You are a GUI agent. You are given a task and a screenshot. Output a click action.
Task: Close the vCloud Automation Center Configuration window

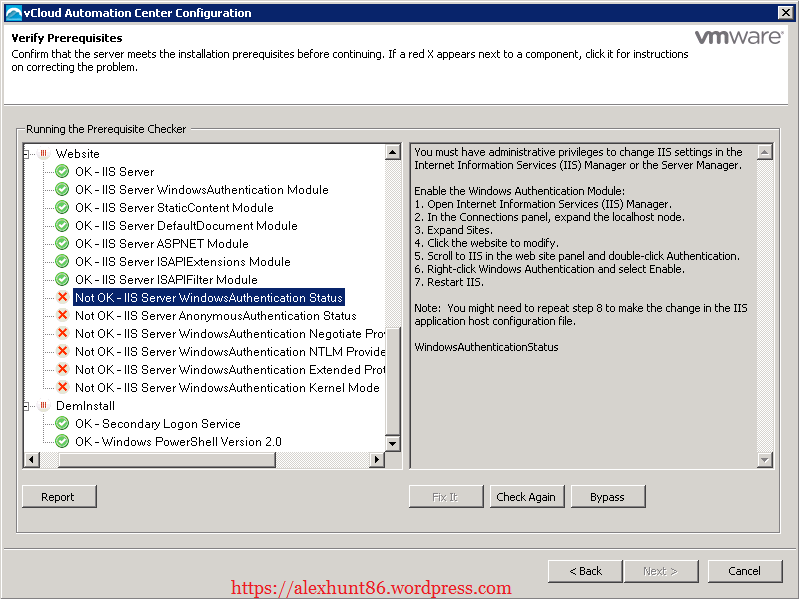[785, 13]
